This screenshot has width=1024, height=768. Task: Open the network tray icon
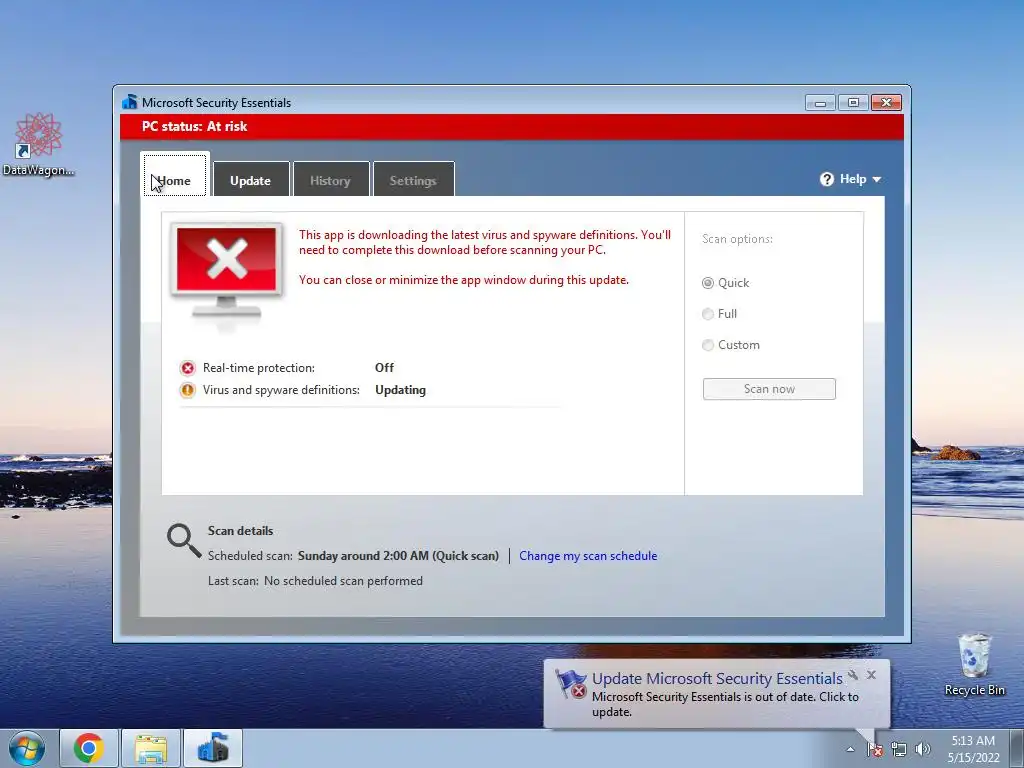click(899, 749)
